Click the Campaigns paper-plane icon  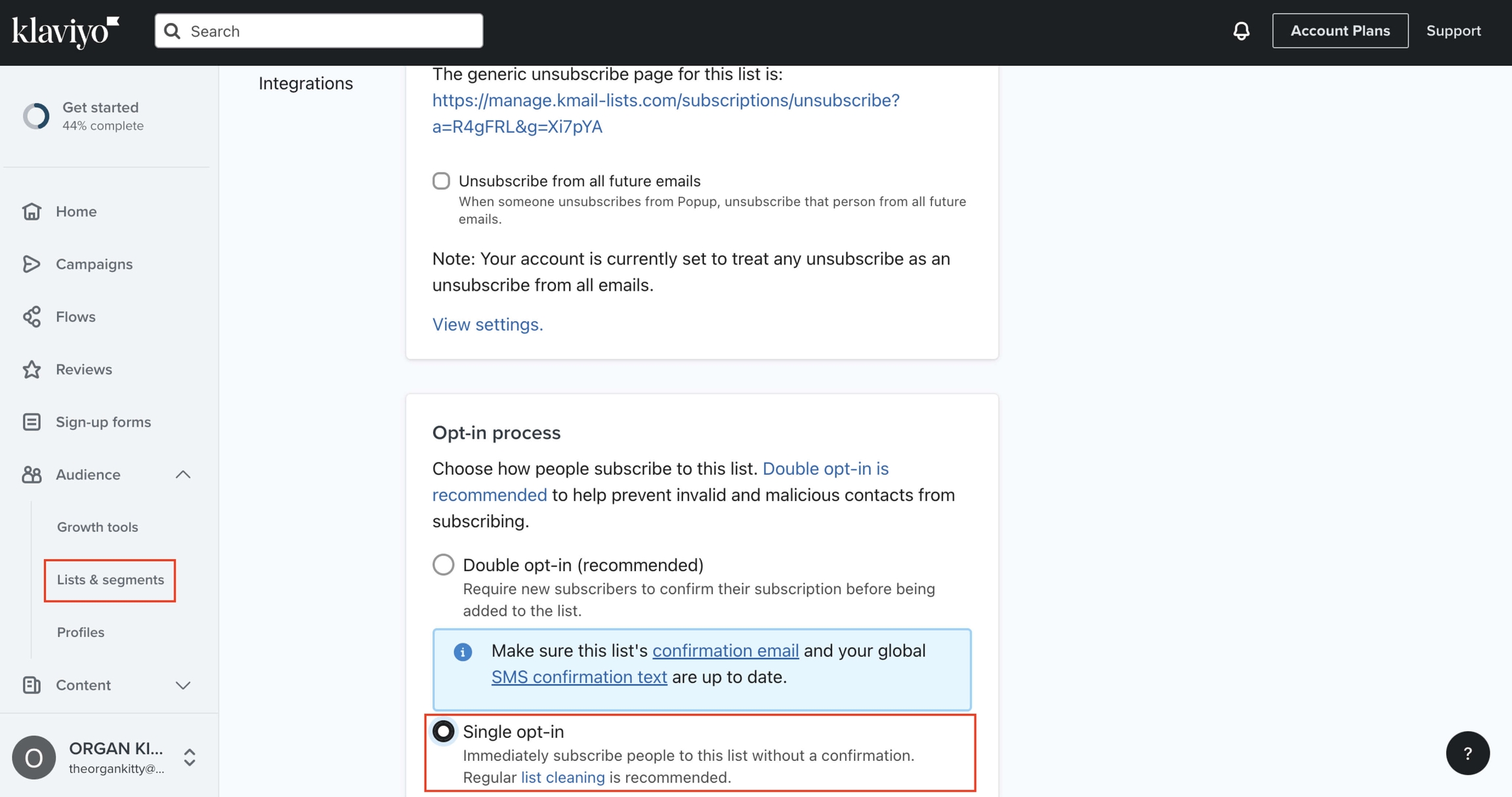[x=31, y=264]
